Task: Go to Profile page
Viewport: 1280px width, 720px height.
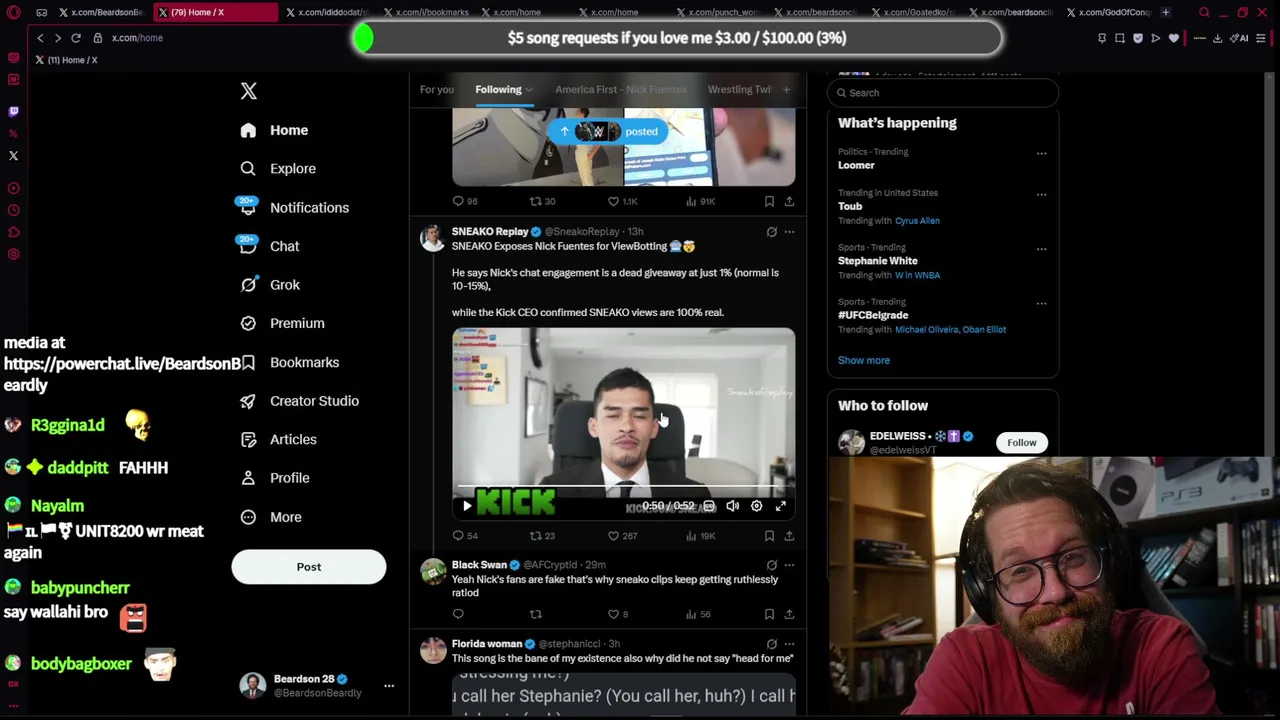Action: pos(275,478)
